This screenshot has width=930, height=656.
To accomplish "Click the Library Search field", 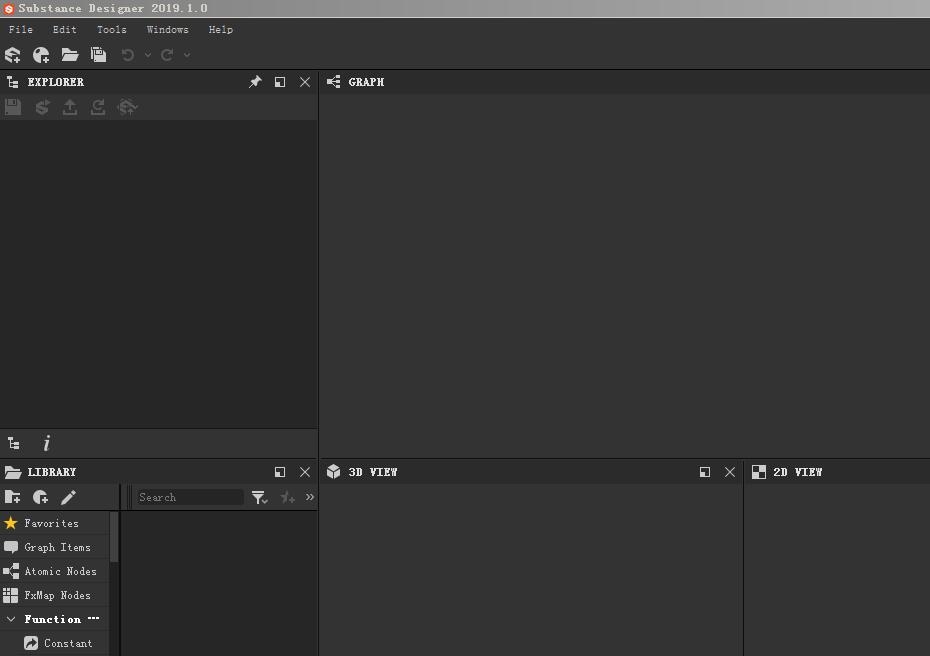I will click(189, 497).
